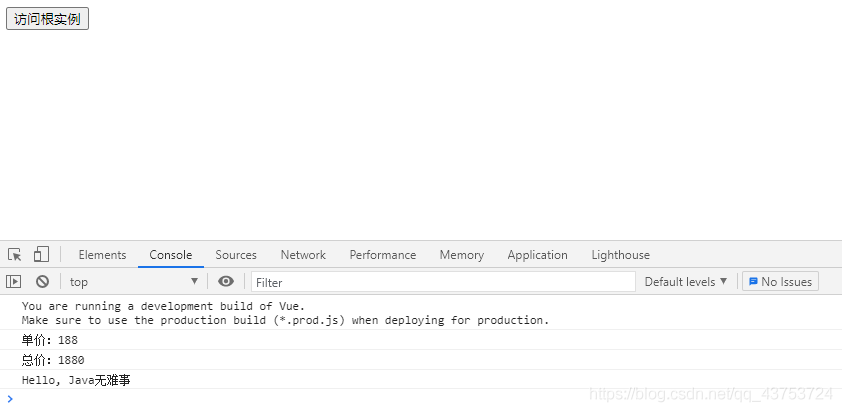This screenshot has width=842, height=412.
Task: Select the inspect element picker icon
Action: click(14, 255)
